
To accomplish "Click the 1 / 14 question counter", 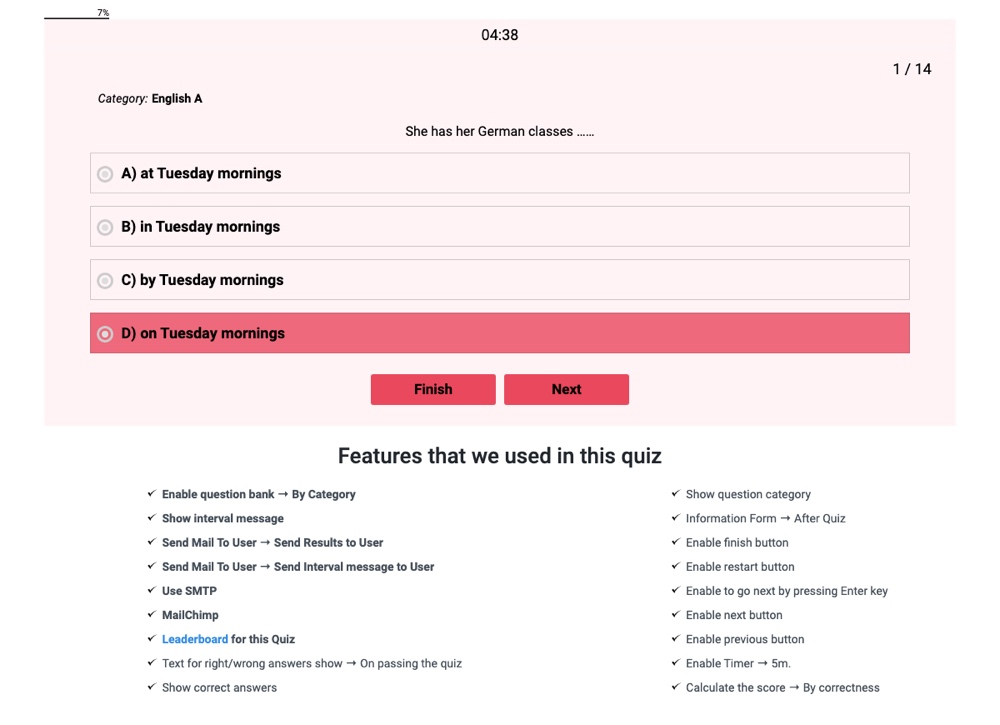I will click(911, 69).
